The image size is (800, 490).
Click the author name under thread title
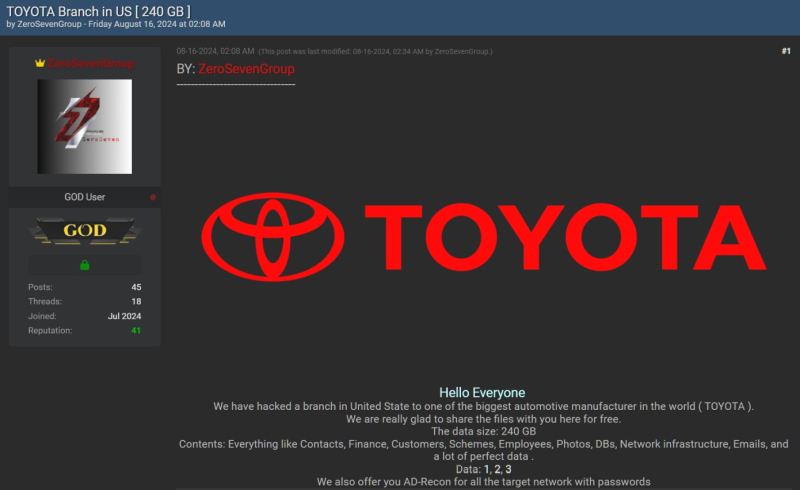coord(55,23)
